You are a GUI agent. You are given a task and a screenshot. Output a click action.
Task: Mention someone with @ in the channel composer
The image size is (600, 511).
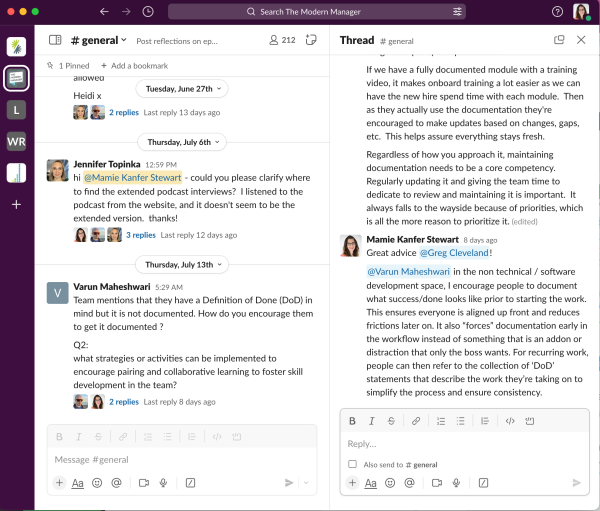(x=116, y=483)
